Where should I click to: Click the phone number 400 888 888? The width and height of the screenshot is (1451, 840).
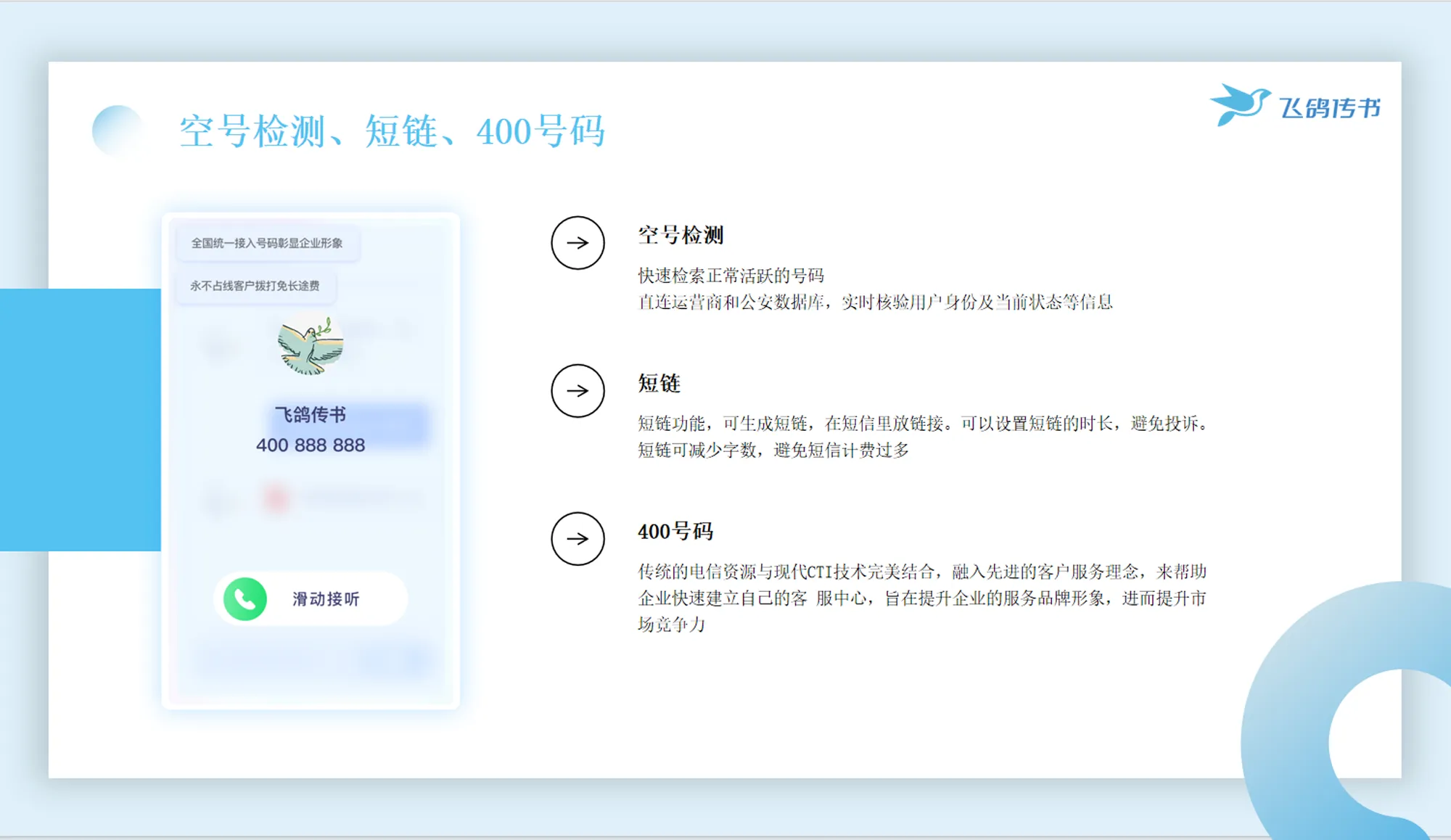click(x=311, y=445)
